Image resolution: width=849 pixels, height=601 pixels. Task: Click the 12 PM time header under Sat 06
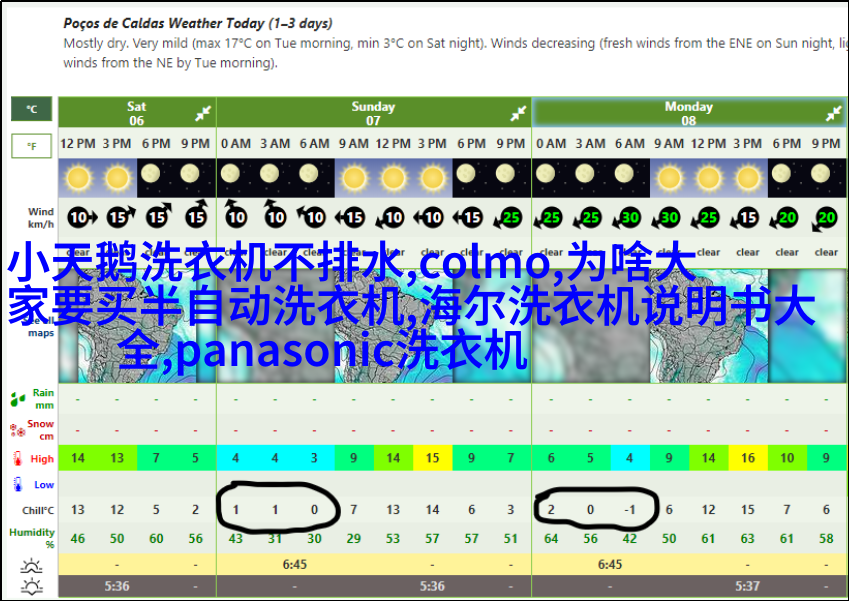(x=78, y=143)
